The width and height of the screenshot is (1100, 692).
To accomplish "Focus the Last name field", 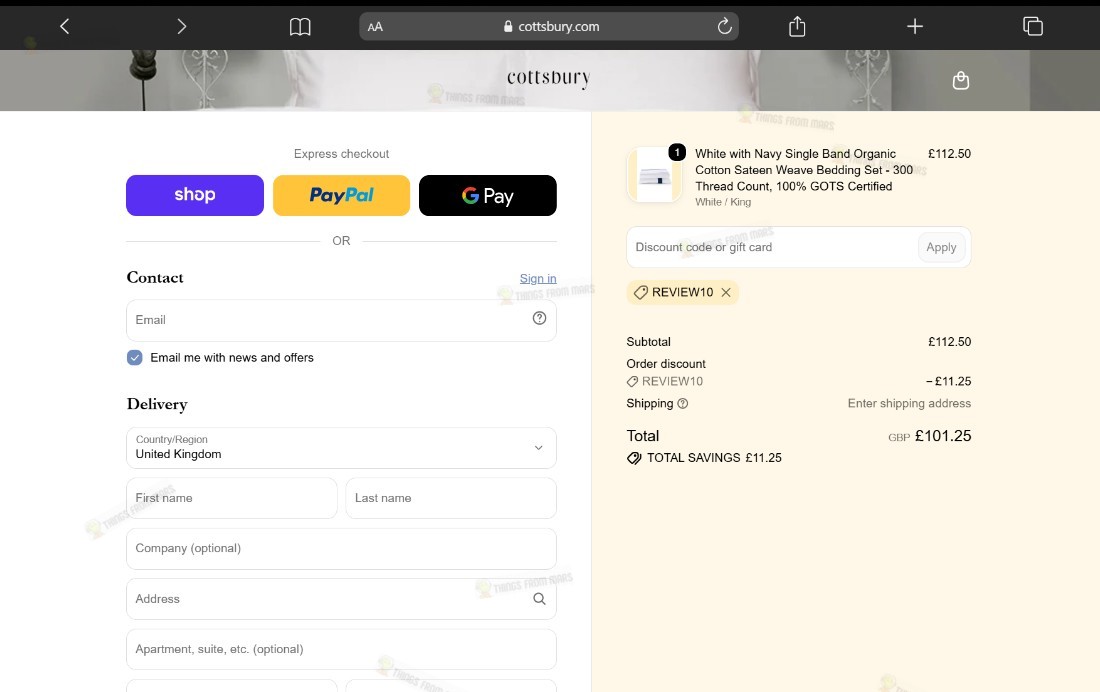I will tap(451, 498).
